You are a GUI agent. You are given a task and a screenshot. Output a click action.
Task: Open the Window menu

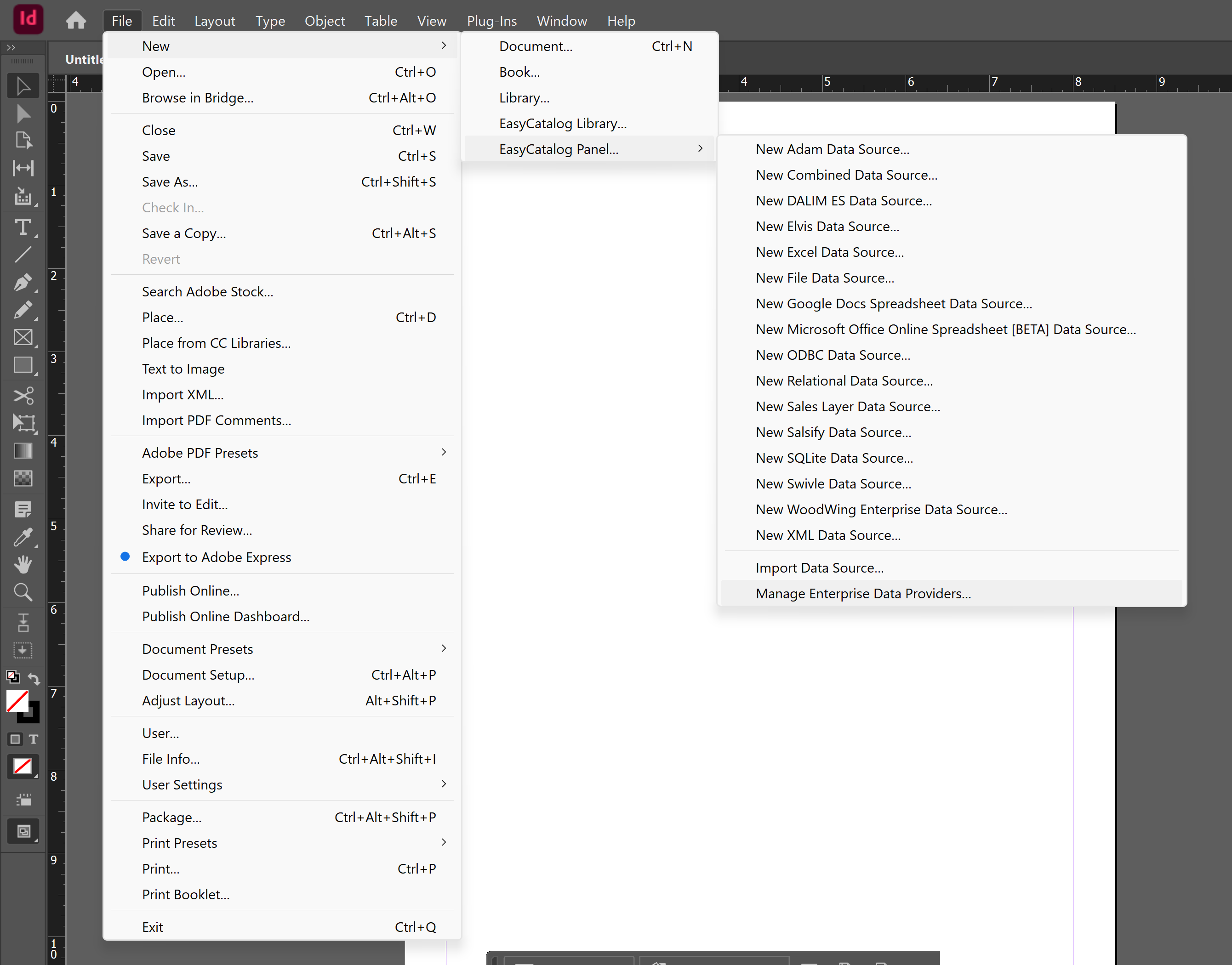(x=562, y=20)
